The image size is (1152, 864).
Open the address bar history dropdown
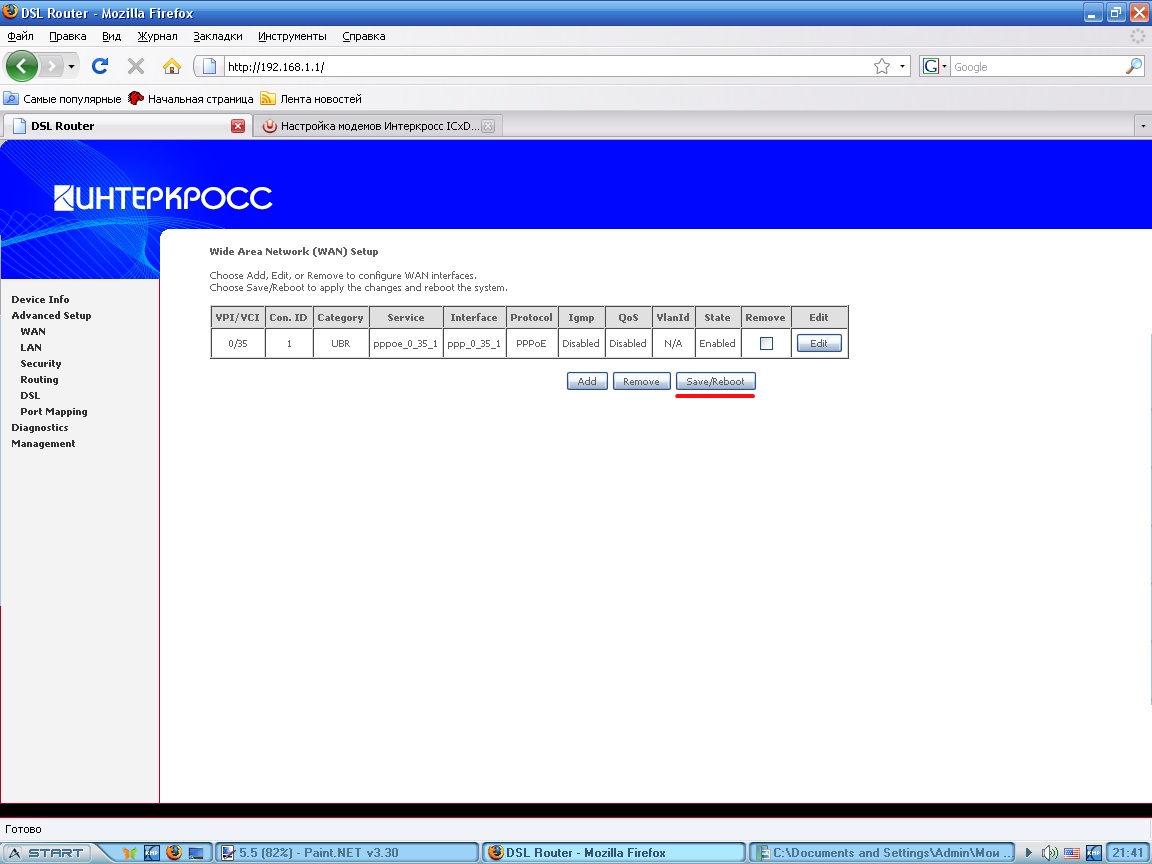902,67
